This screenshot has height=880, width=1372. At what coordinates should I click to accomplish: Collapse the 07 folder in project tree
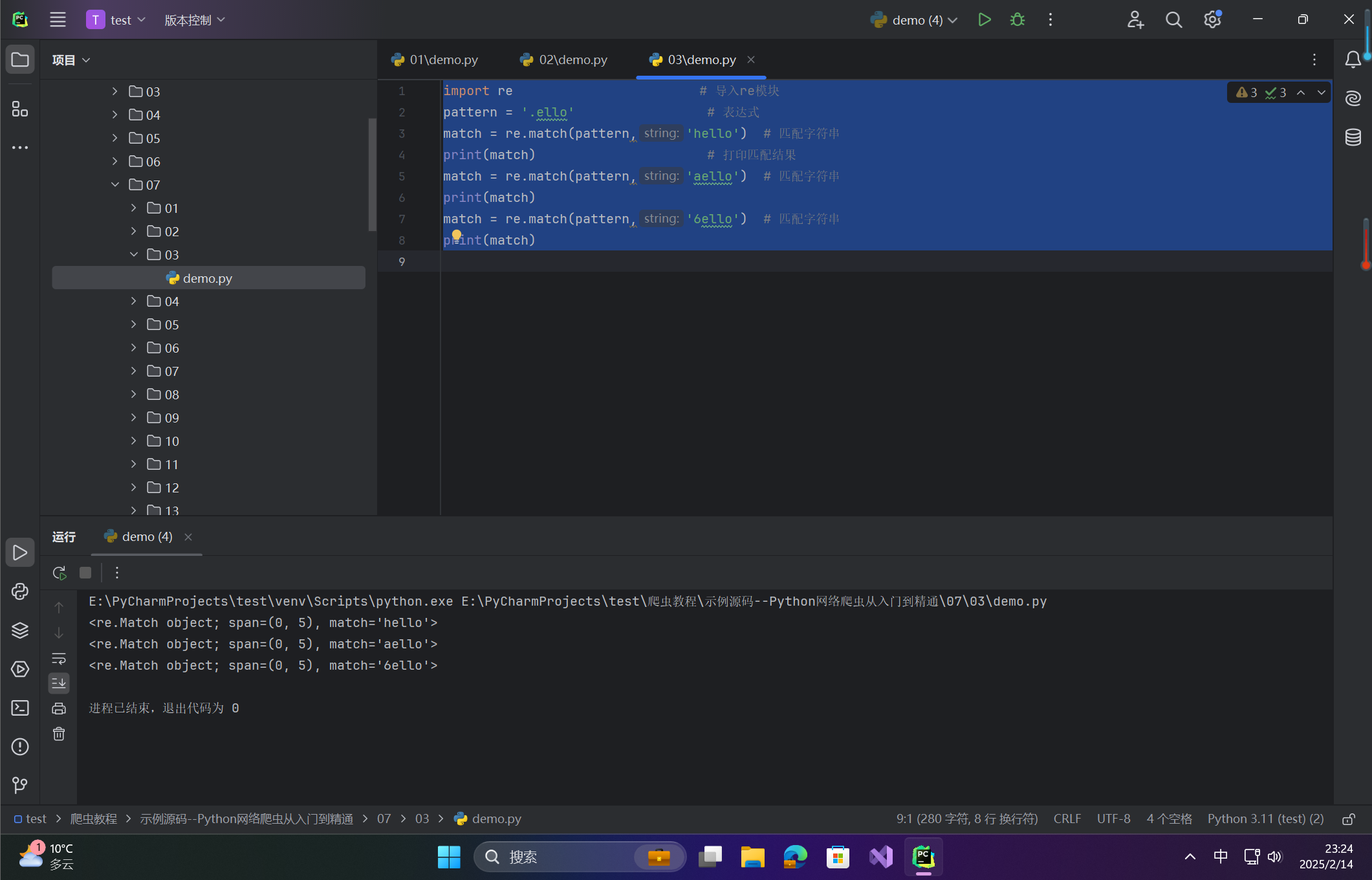[x=115, y=185]
